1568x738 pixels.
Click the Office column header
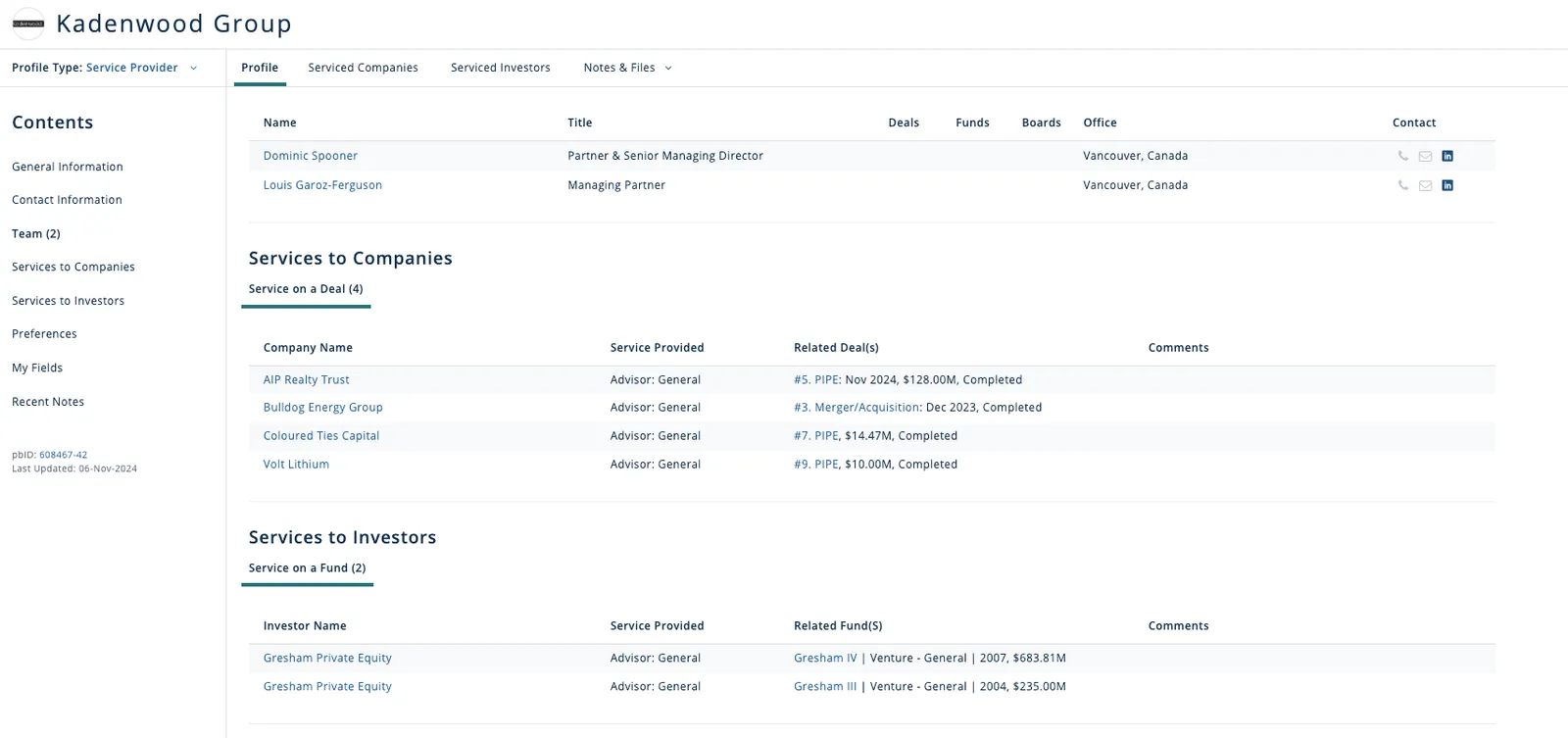(x=1100, y=123)
